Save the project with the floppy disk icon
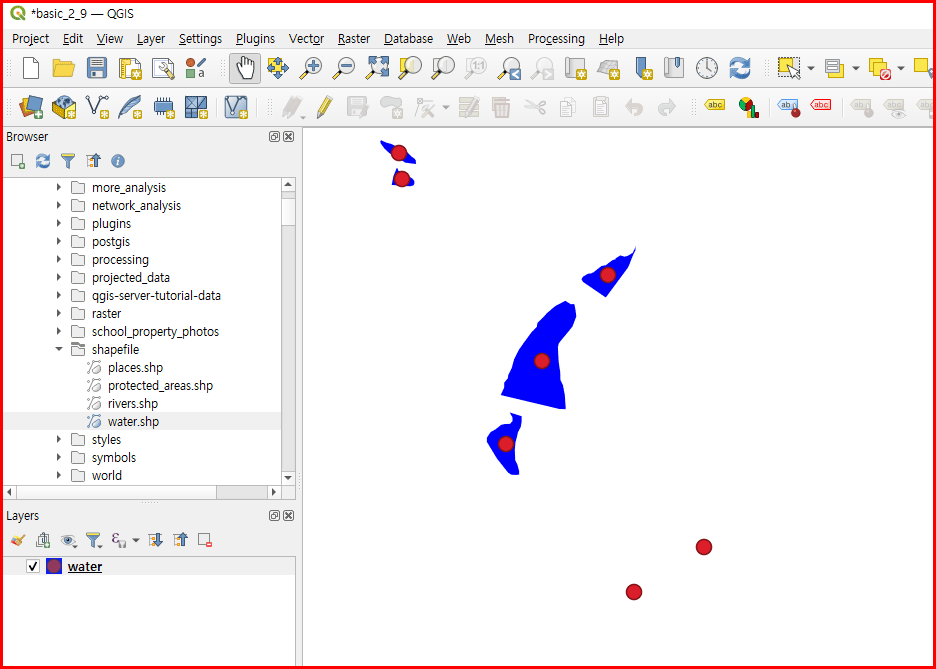 click(97, 68)
